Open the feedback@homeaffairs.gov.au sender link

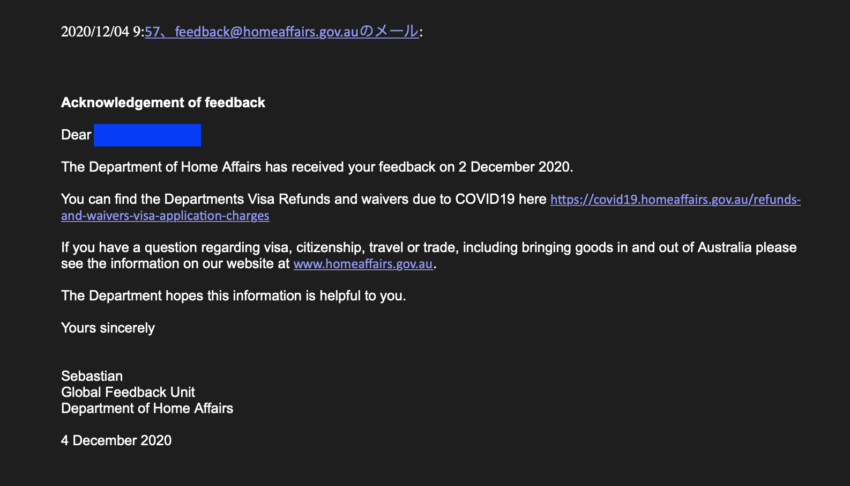[281, 32]
